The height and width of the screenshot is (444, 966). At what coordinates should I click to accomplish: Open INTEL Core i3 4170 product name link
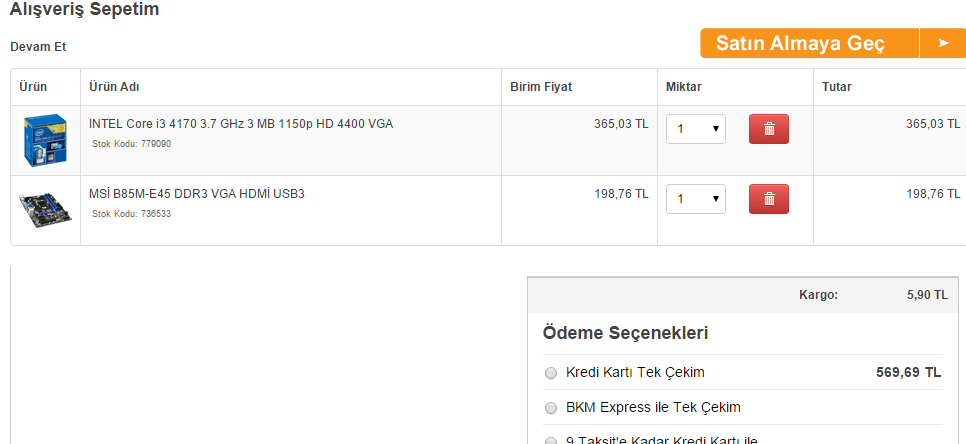pyautogui.click(x=241, y=124)
